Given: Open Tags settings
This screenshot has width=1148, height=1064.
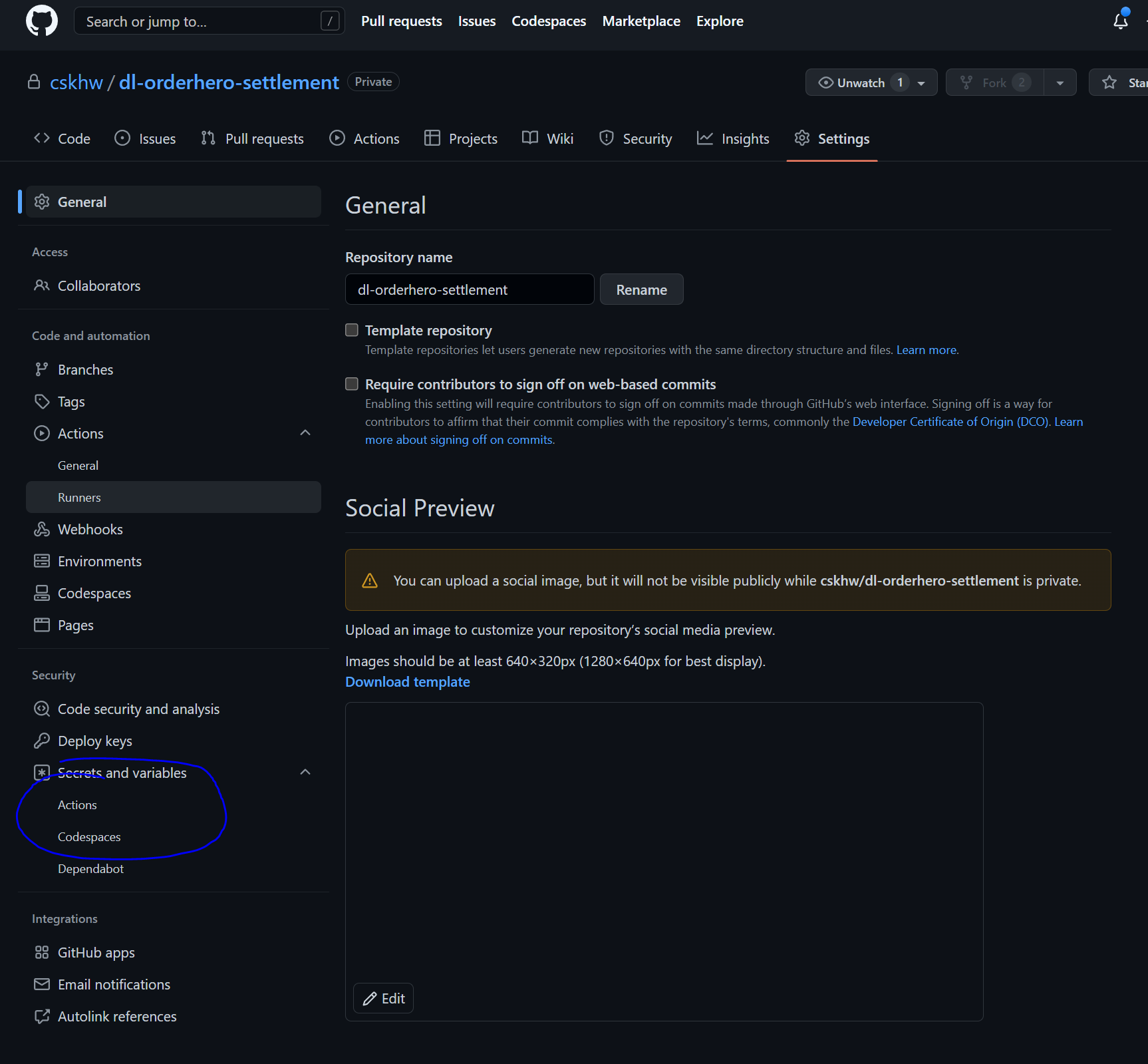Looking at the screenshot, I should coord(174,401).
